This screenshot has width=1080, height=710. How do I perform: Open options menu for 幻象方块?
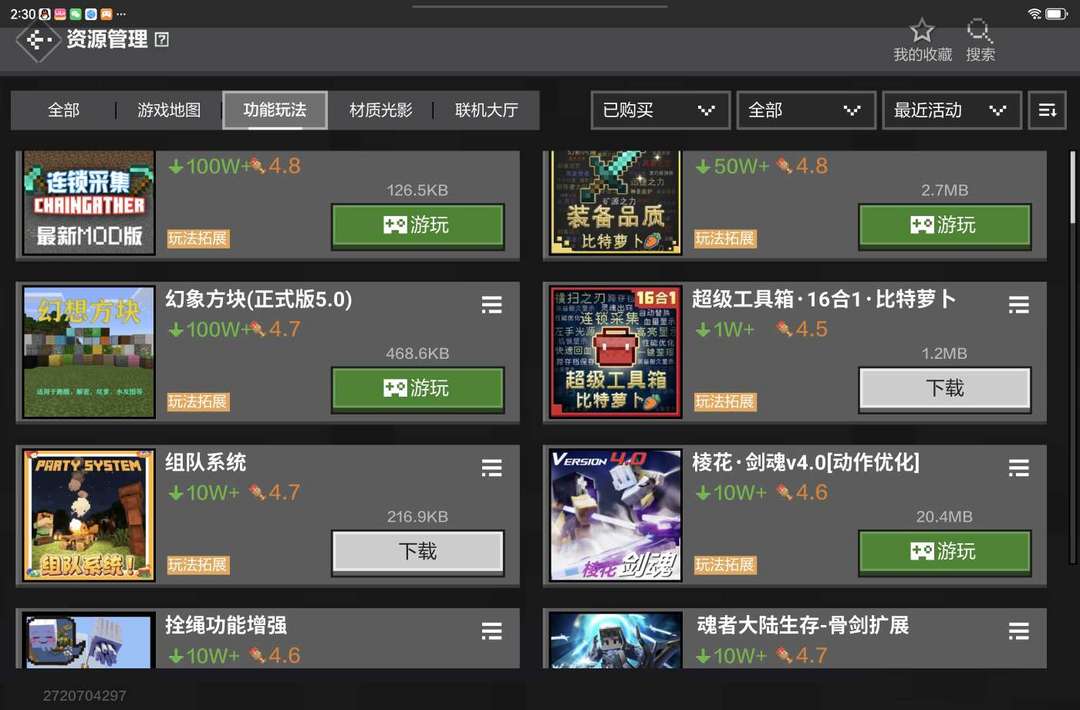(x=492, y=304)
